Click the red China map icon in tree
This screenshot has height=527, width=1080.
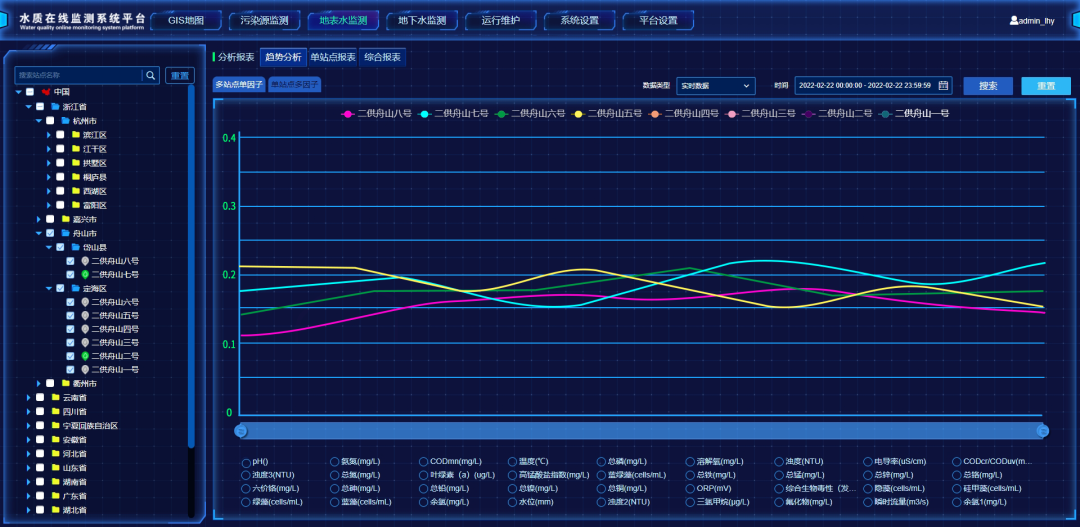click(45, 92)
